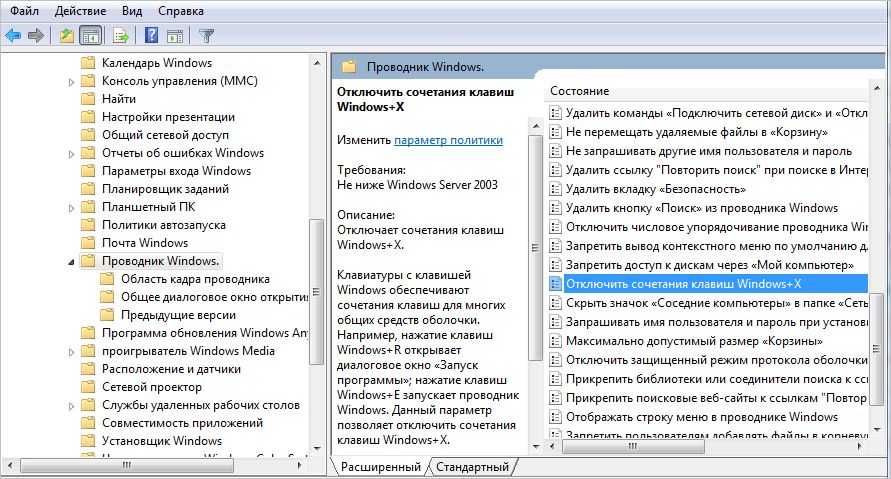Expand the Отчеты об ошибках Windows node
This screenshot has width=891, height=479.
71,153
